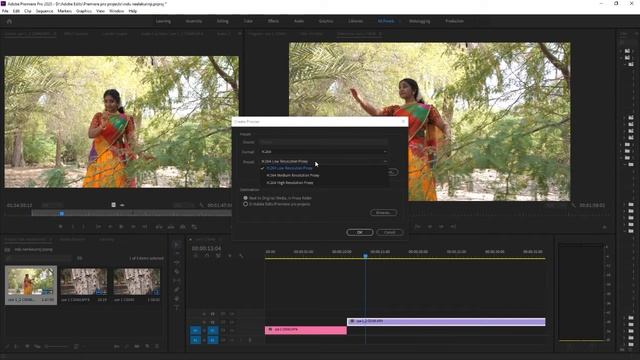Open Program monitor button editor plus icon
Screen dimensions: 640x360
click(604, 227)
